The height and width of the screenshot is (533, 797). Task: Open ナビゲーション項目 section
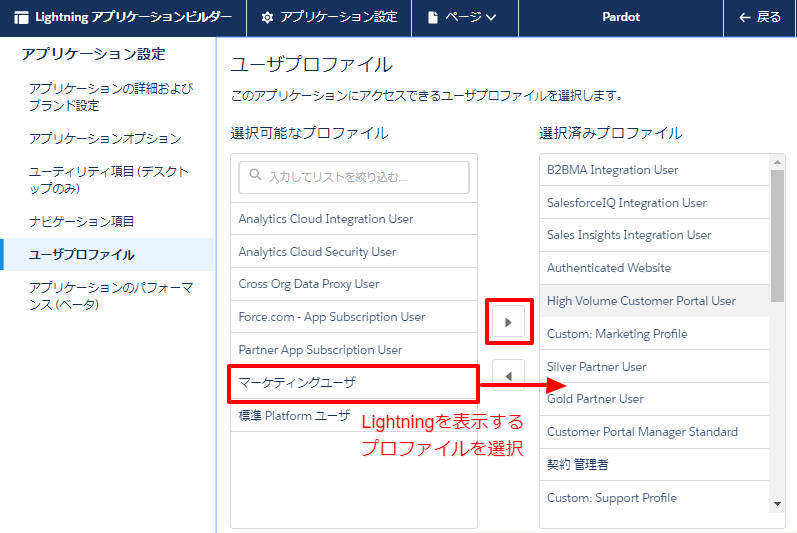coord(81,222)
